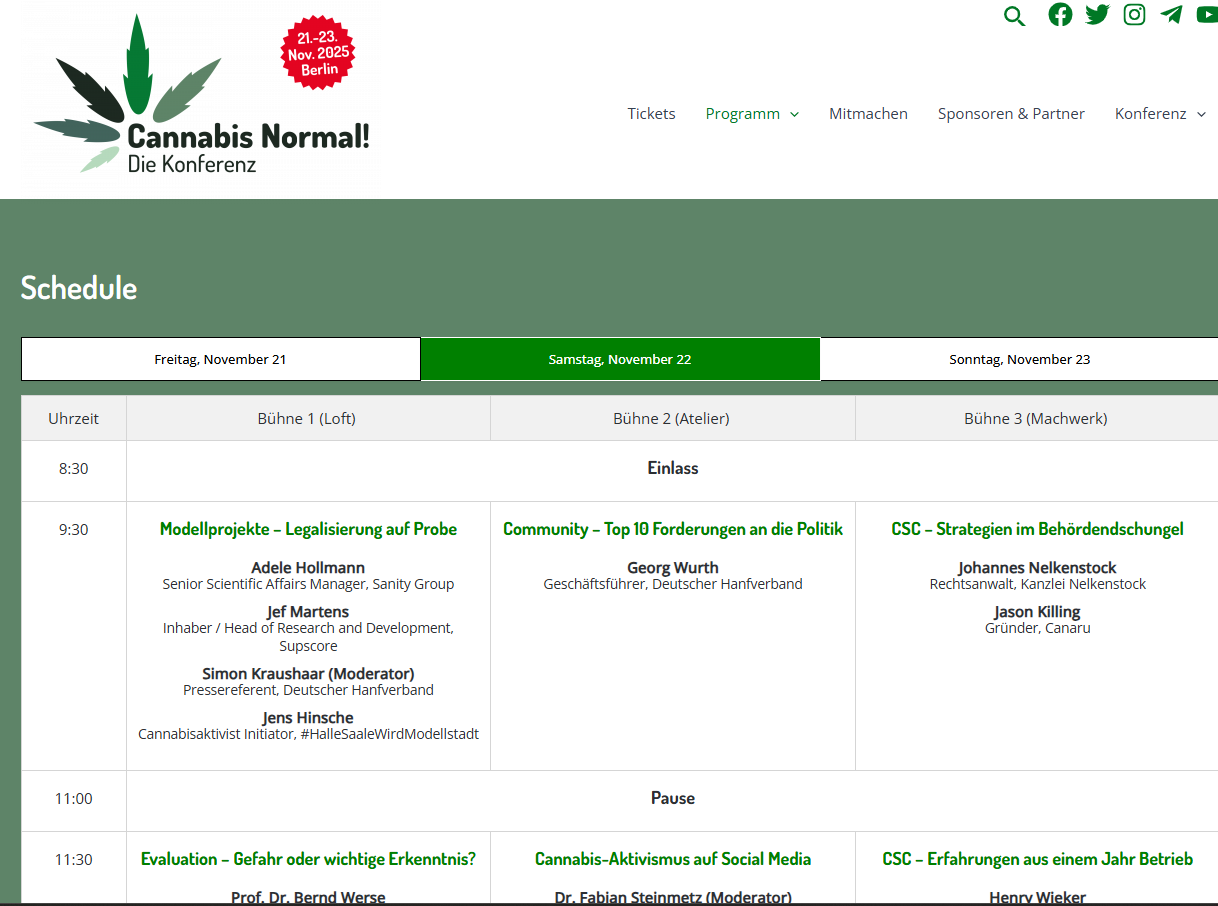Open the Twitter bird icon
Image resolution: width=1218 pixels, height=906 pixels.
[x=1097, y=14]
